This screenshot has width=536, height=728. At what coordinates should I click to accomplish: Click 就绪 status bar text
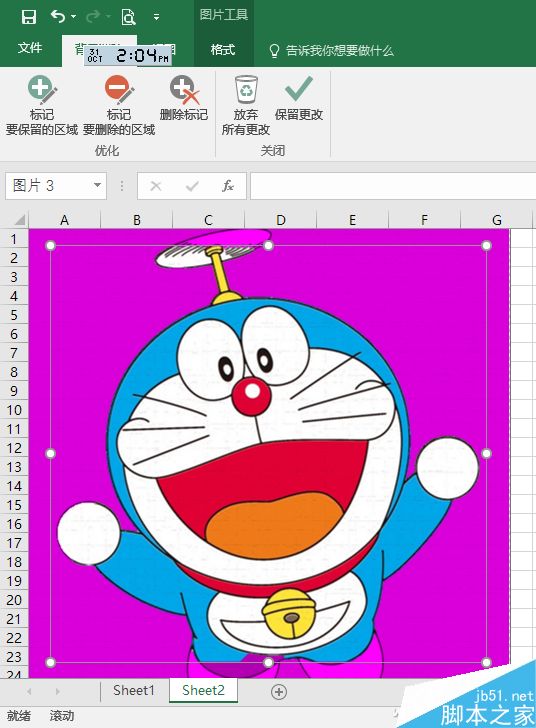coord(19,715)
